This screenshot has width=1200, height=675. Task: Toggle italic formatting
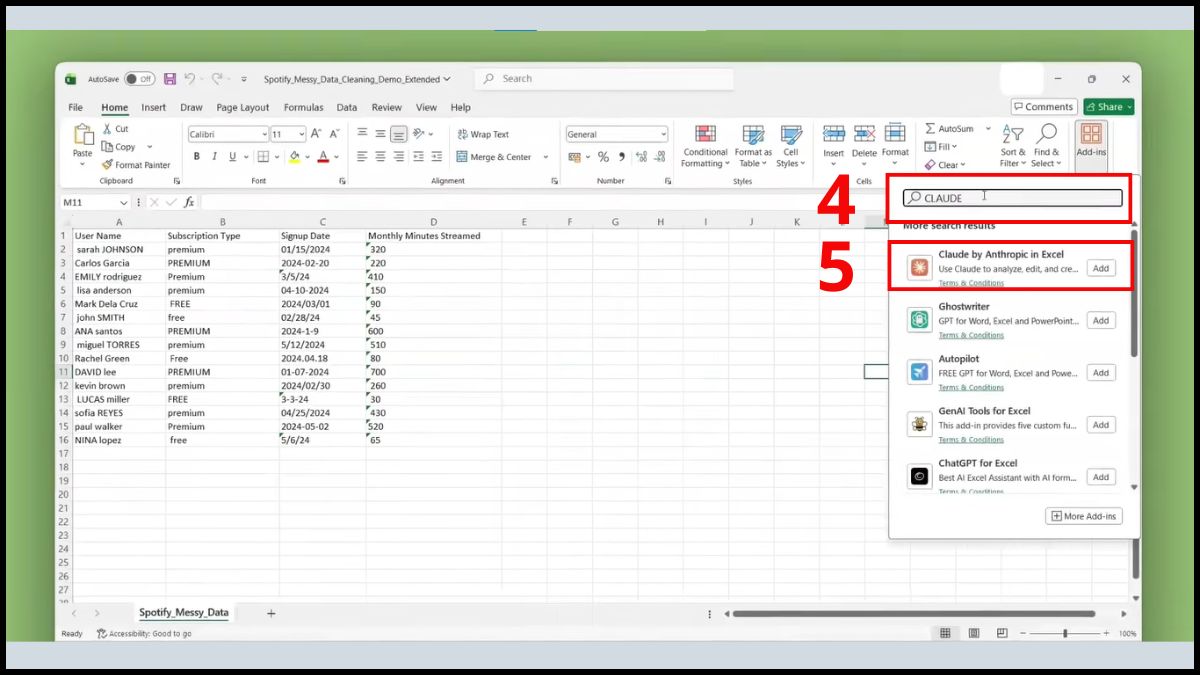click(215, 157)
